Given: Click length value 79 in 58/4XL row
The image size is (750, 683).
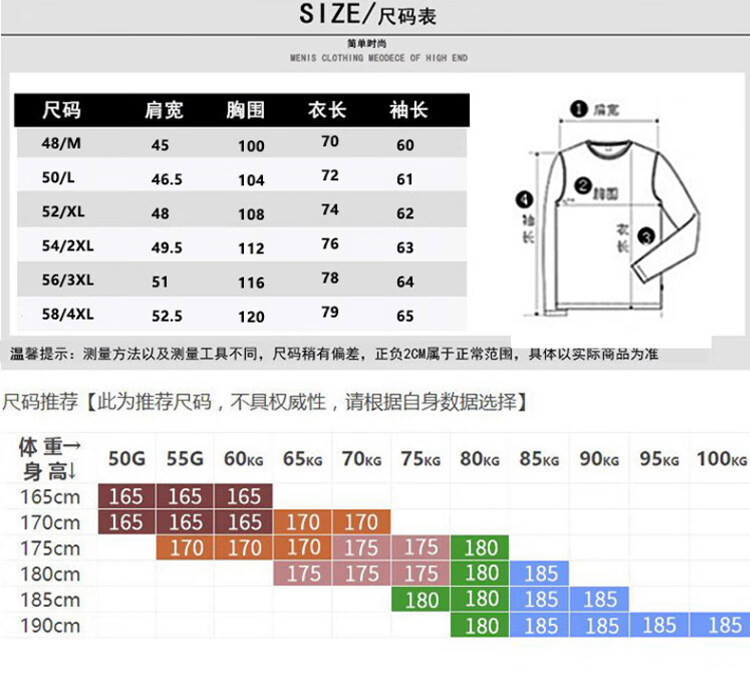Looking at the screenshot, I should (330, 312).
